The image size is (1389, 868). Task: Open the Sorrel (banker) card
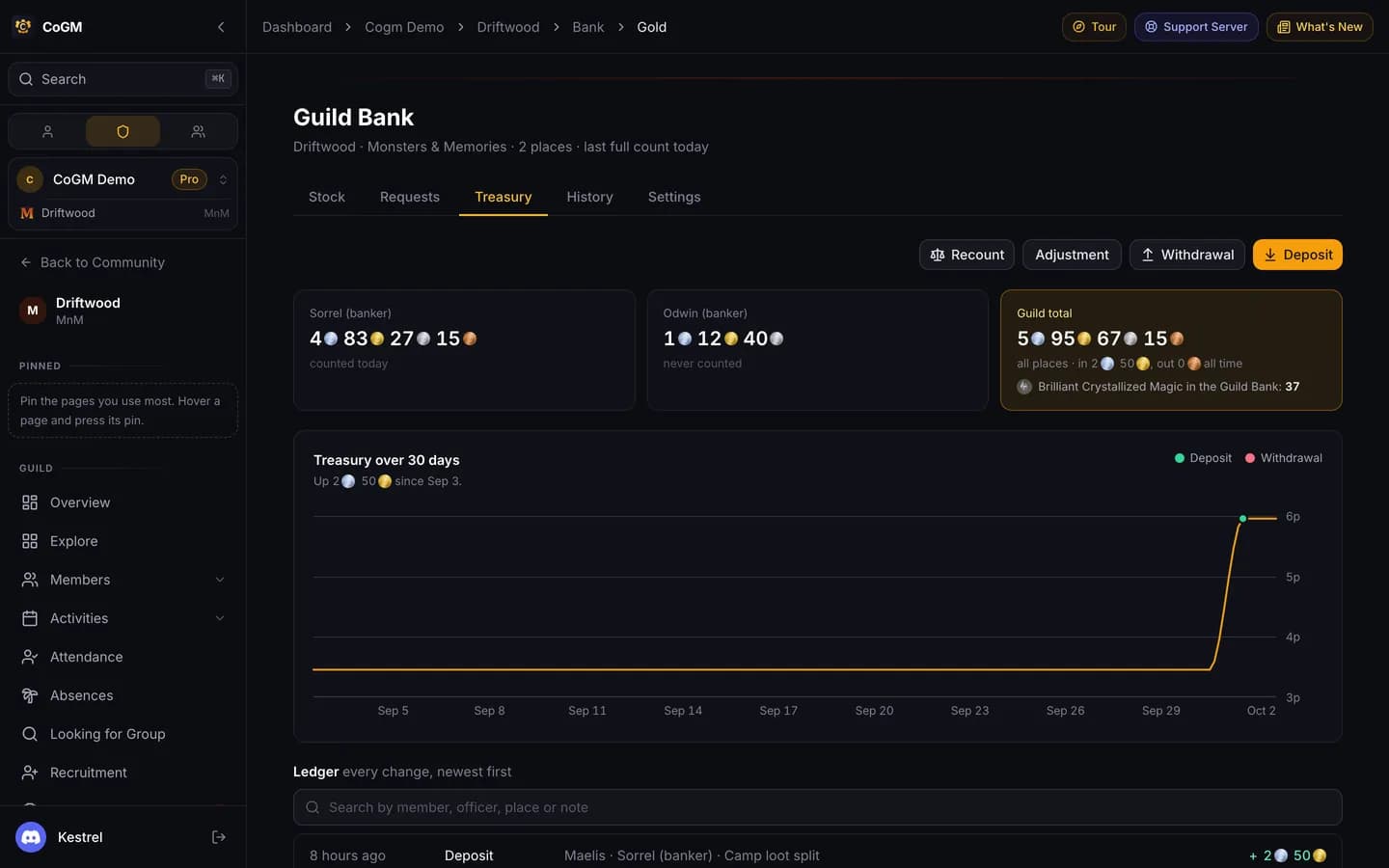[464, 350]
